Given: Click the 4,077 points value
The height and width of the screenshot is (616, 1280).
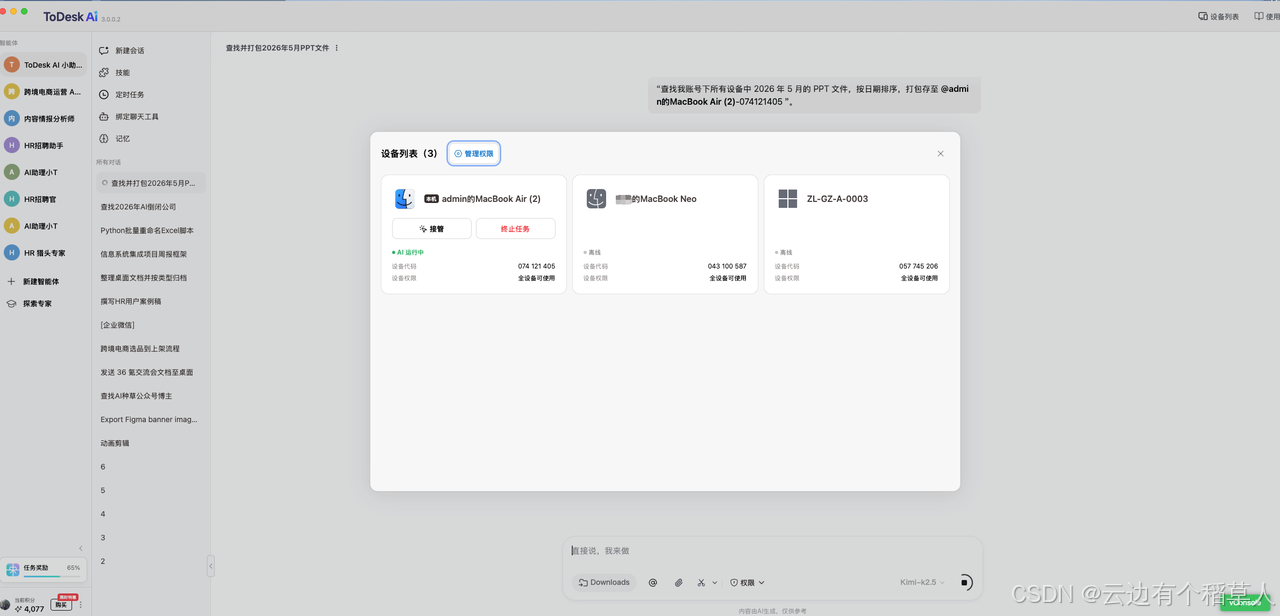Looking at the screenshot, I should (33, 609).
